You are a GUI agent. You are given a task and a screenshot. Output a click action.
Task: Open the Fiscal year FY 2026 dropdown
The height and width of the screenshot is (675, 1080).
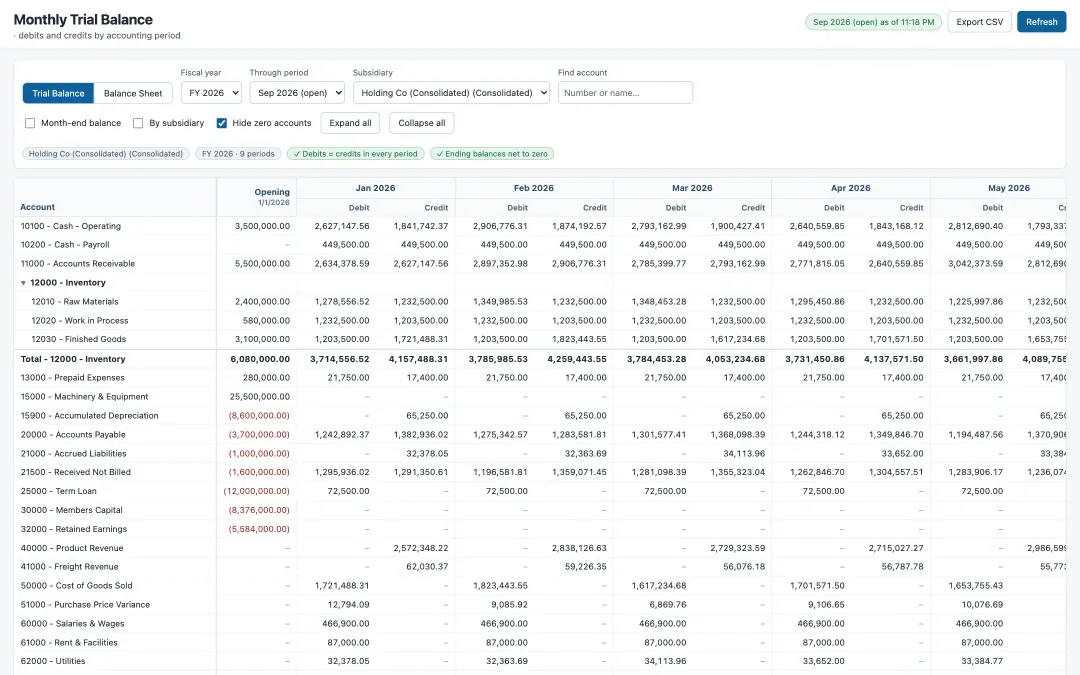coord(211,93)
